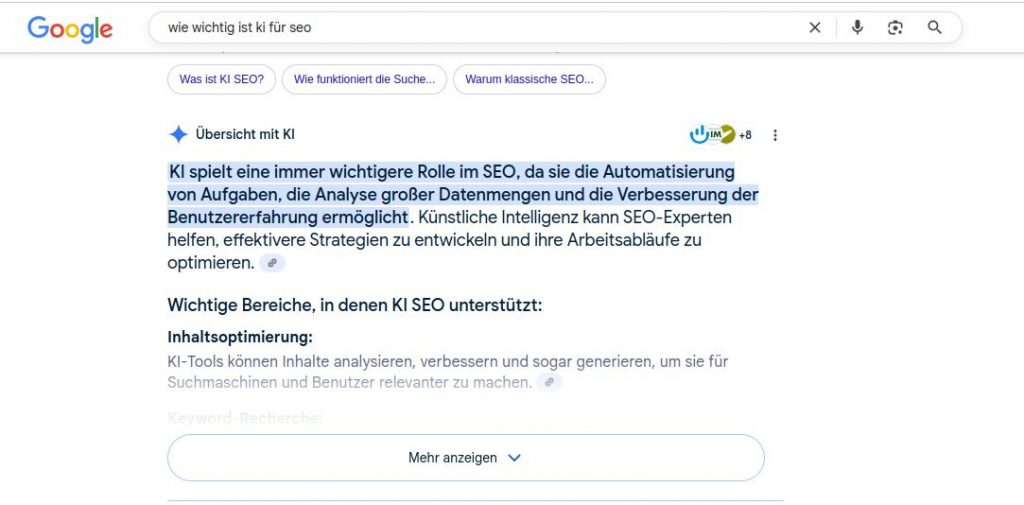The image size is (1024, 505).
Task: Select the "Warum klassische SEO..." chip
Action: pyautogui.click(x=529, y=80)
